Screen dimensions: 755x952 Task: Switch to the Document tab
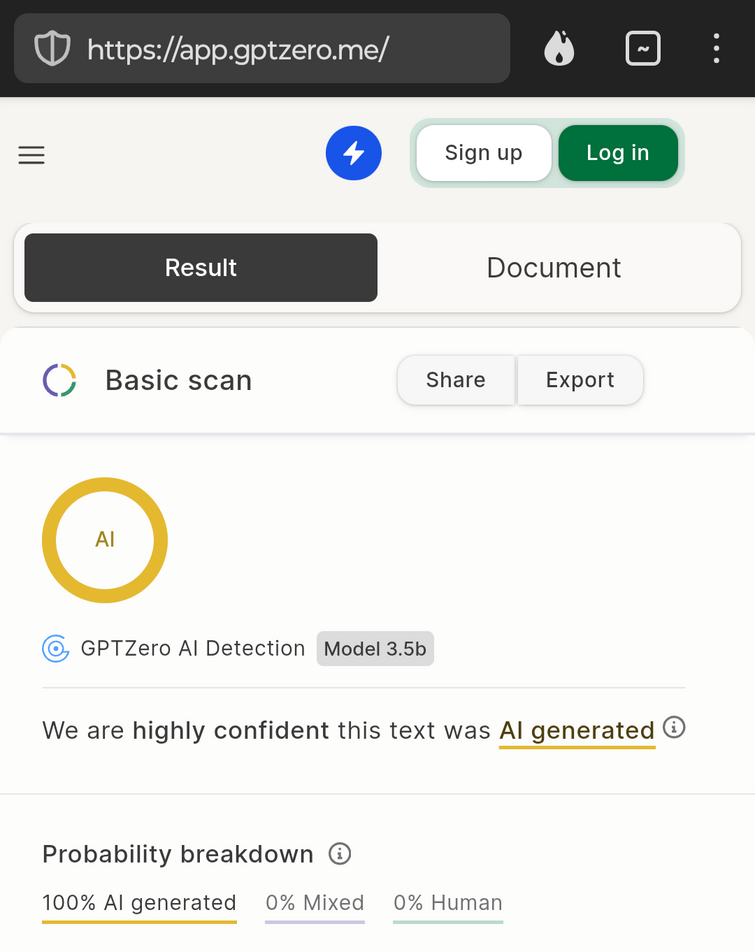click(x=554, y=268)
